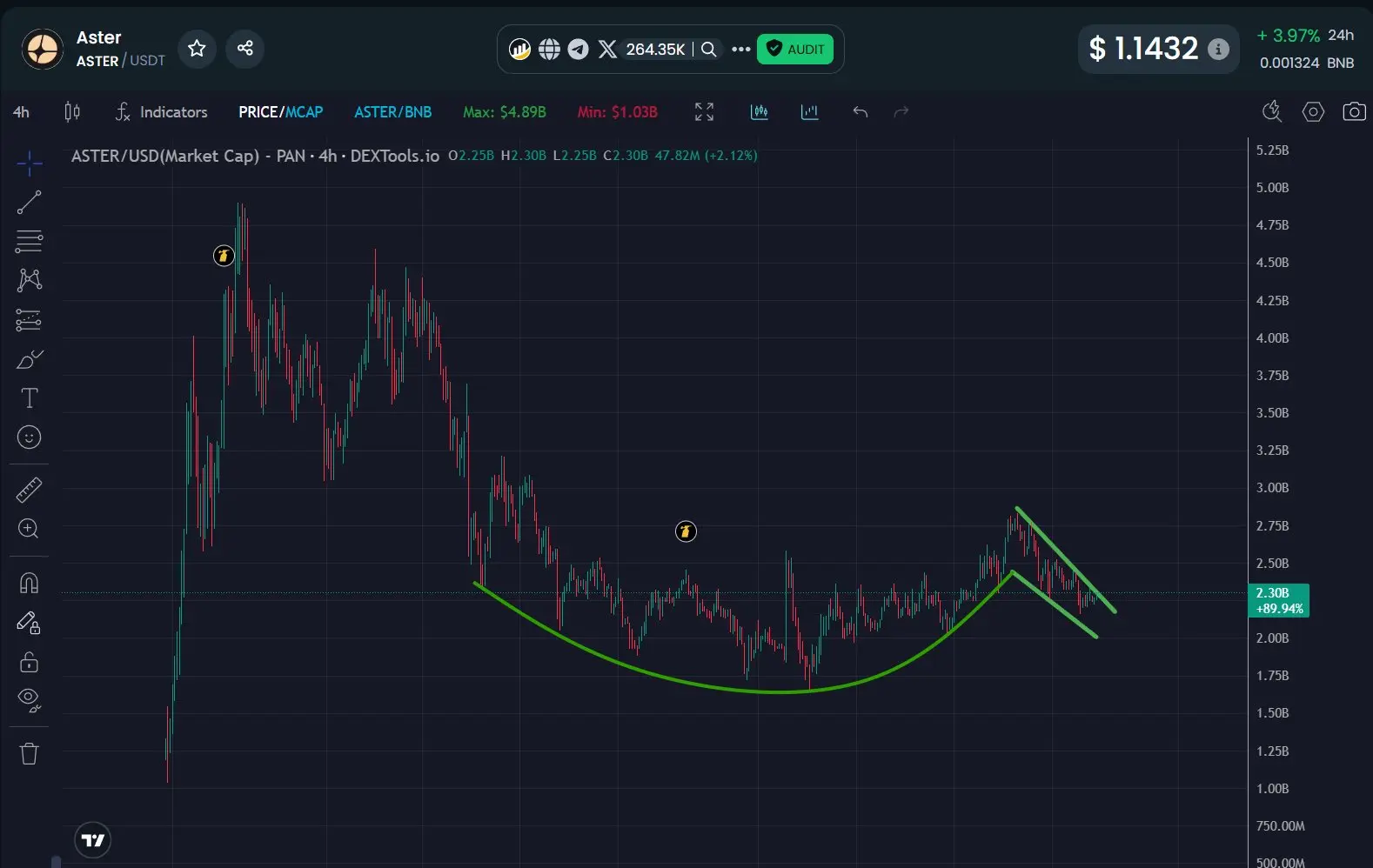The height and width of the screenshot is (868, 1373).
Task: Open chart quick search
Action: [1272, 111]
